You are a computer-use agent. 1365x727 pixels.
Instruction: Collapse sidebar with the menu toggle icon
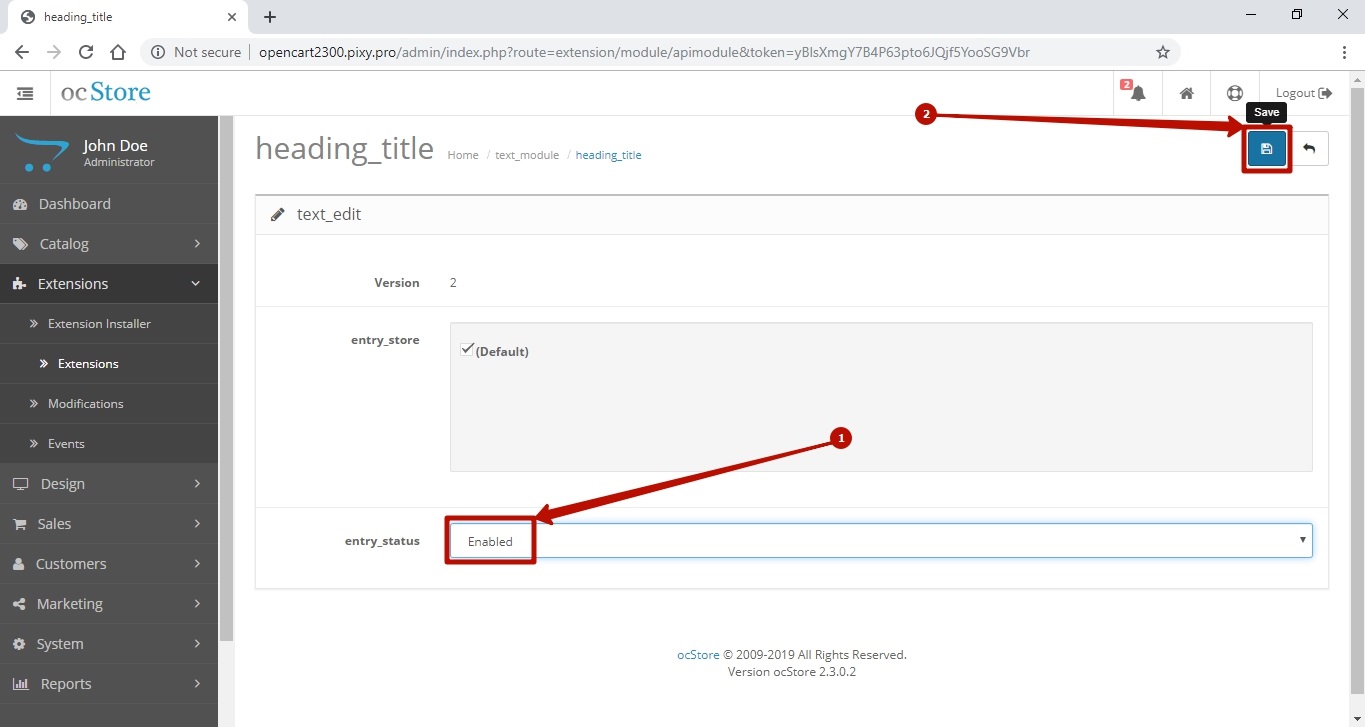coord(25,93)
